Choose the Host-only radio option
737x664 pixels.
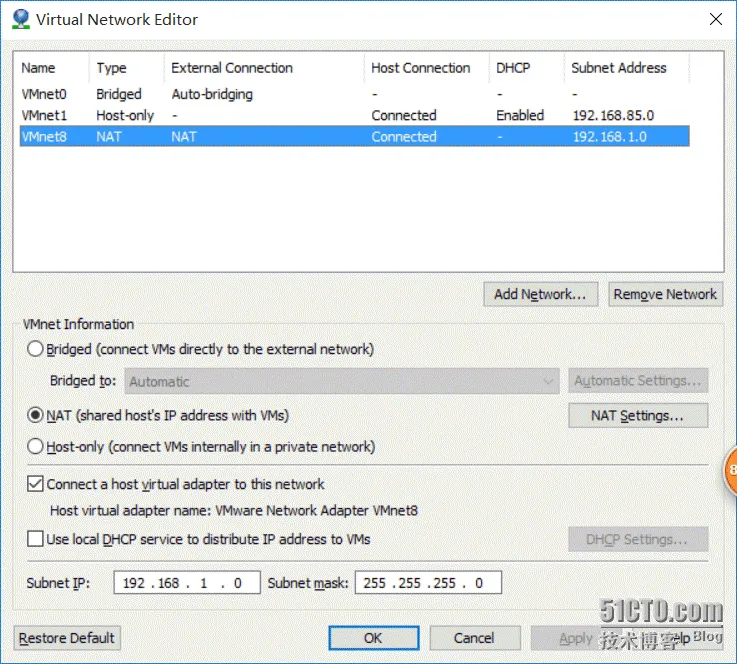point(35,446)
